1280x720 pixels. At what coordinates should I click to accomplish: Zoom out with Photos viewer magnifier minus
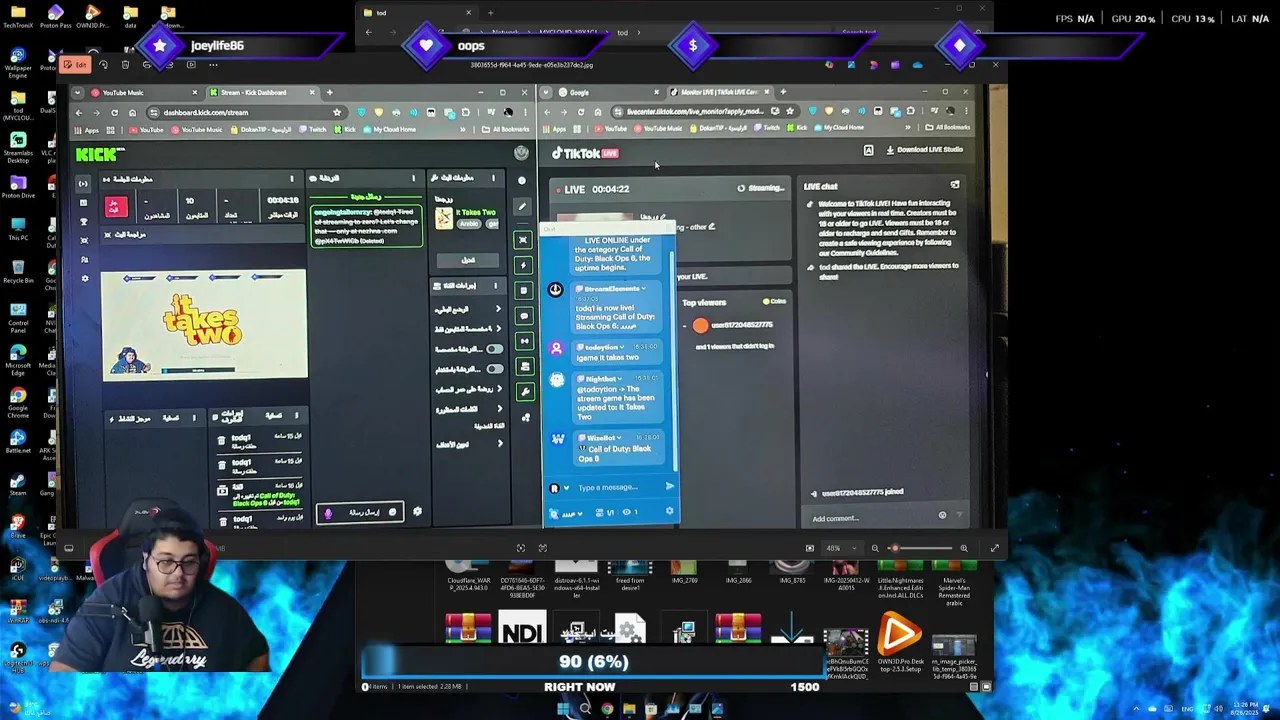pyautogui.click(x=875, y=548)
